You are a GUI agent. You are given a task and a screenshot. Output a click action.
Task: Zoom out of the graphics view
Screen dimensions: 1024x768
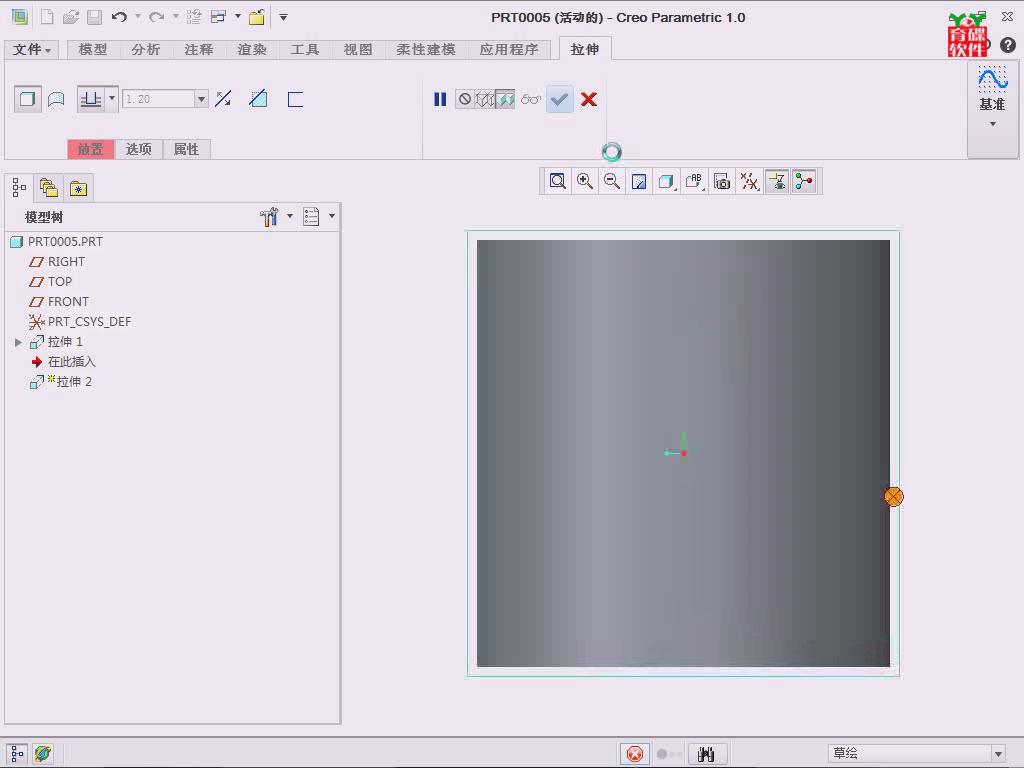pos(612,181)
